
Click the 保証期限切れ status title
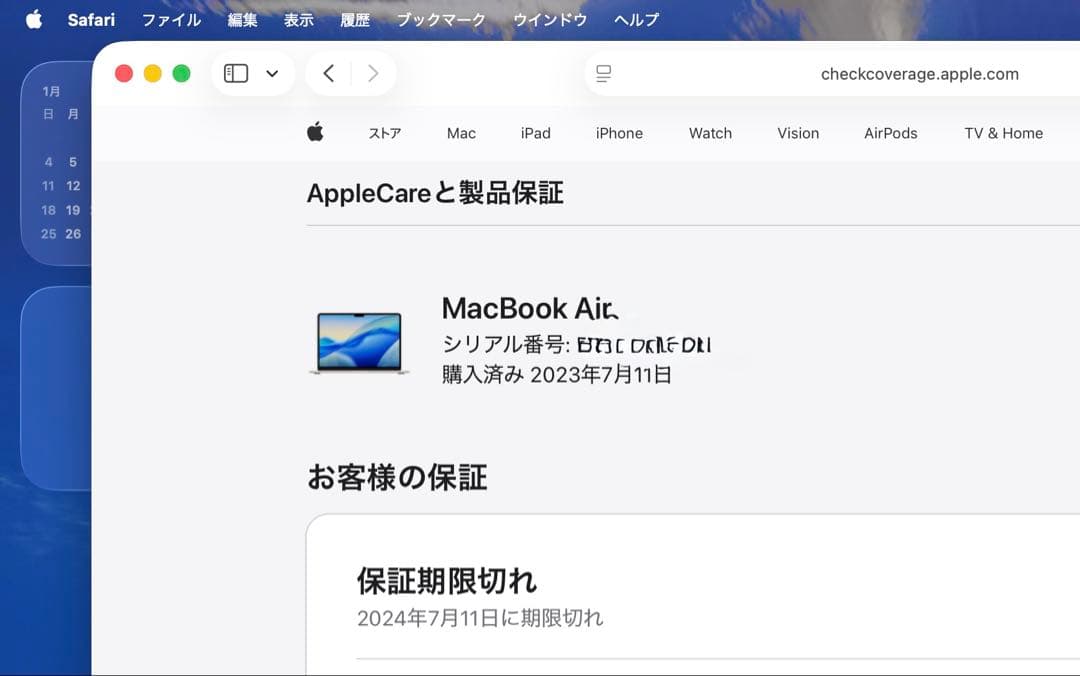447,581
